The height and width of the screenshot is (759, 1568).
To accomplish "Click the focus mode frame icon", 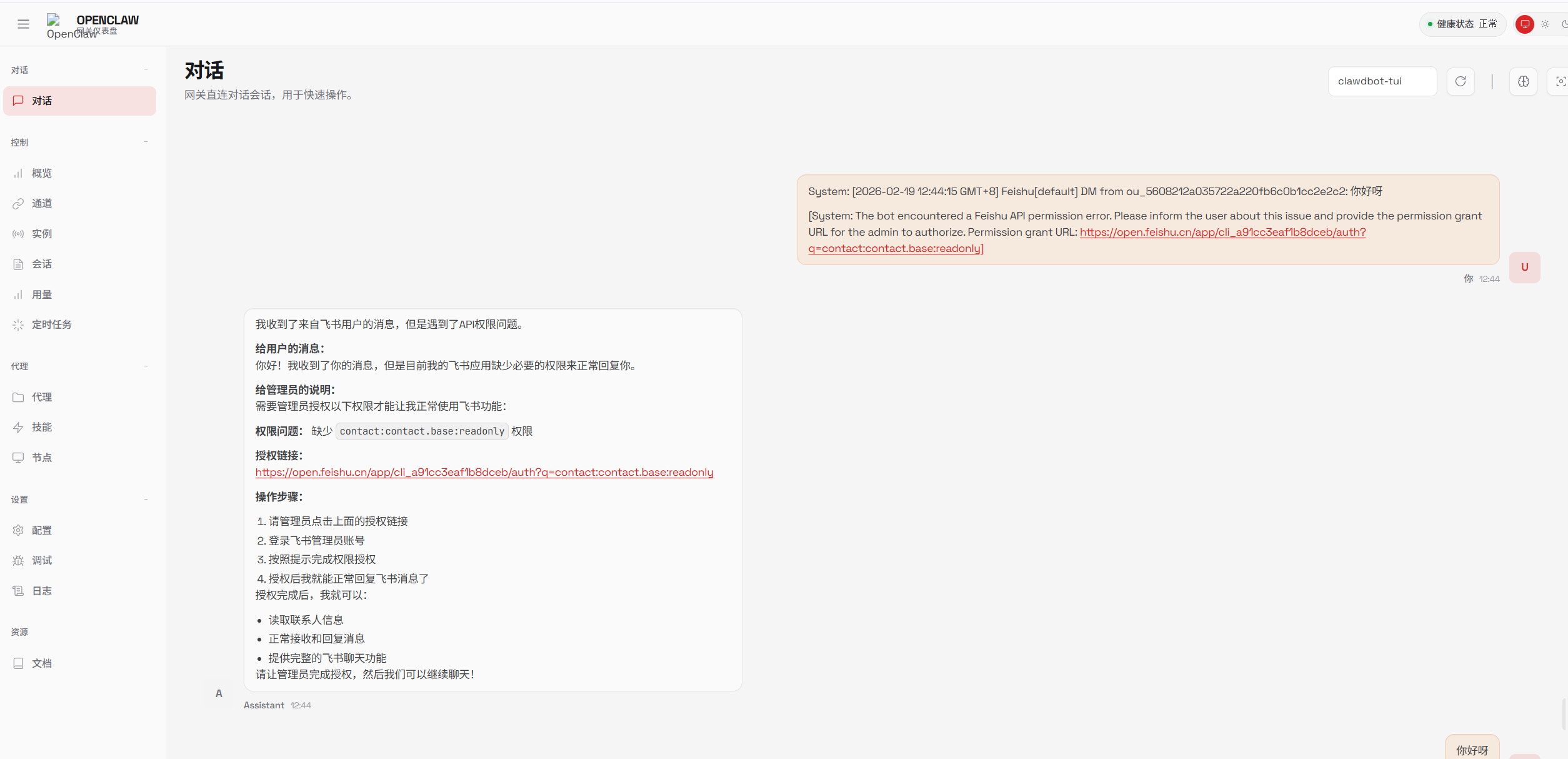I will (x=1560, y=81).
